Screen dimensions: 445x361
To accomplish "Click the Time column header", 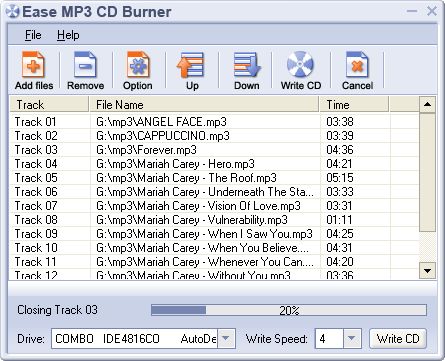I will pos(354,105).
